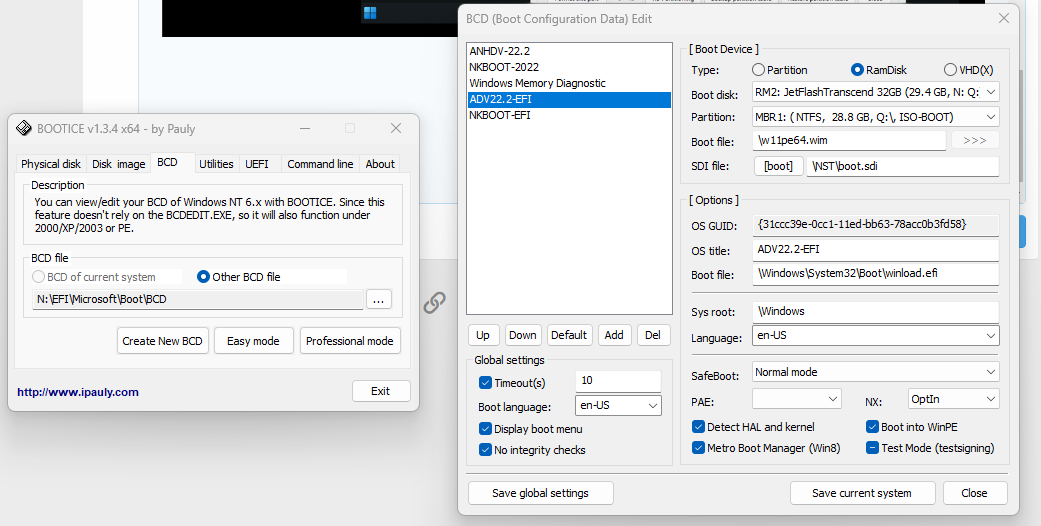Open the Boot disk dropdown
The height and width of the screenshot is (526, 1041).
876,92
